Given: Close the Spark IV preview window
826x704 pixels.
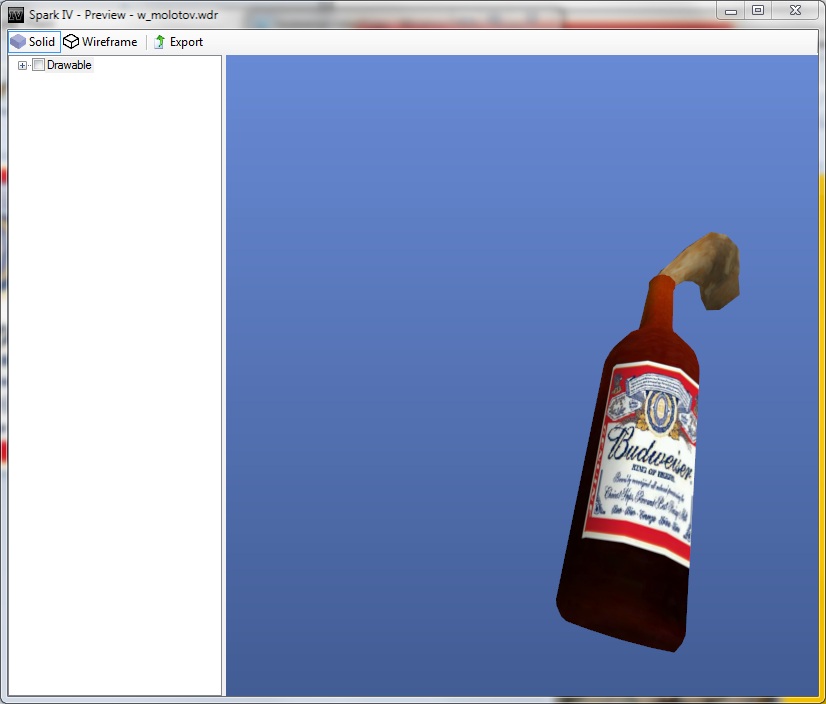Looking at the screenshot, I should tap(795, 11).
